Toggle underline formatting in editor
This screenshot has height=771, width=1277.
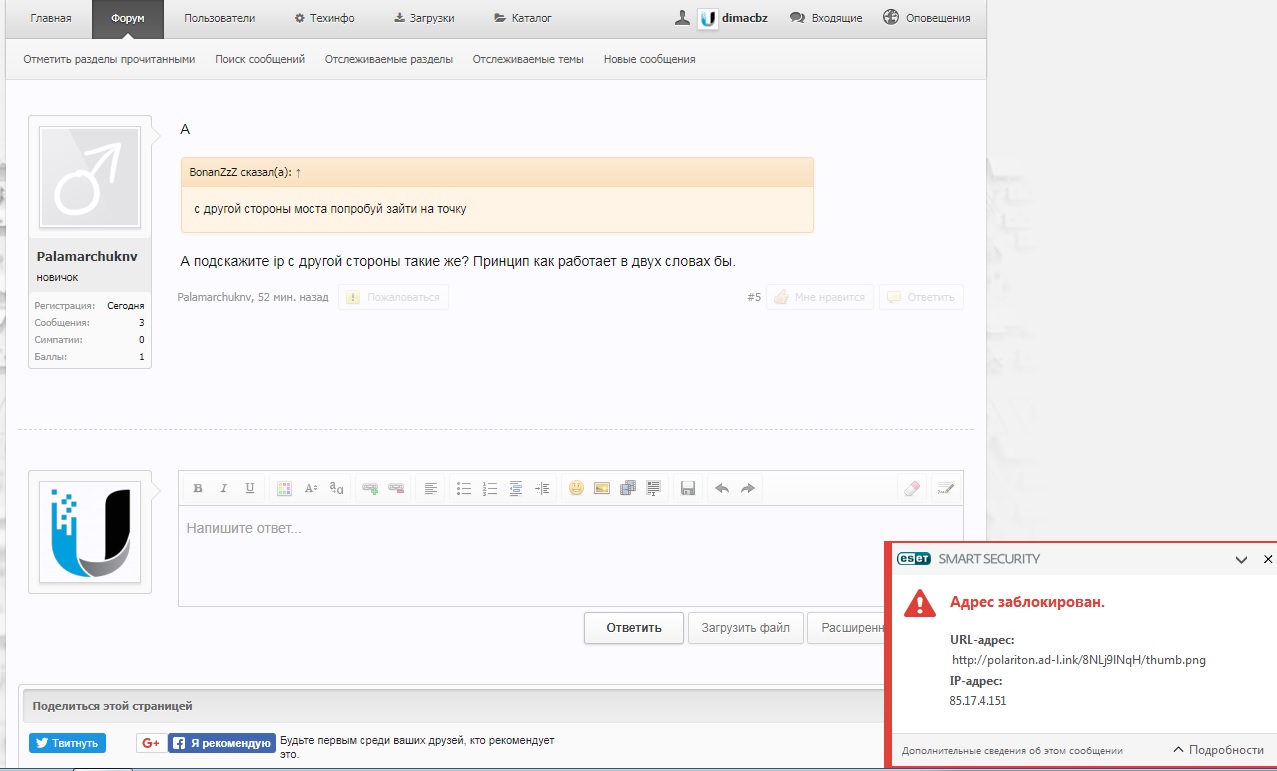[250, 488]
